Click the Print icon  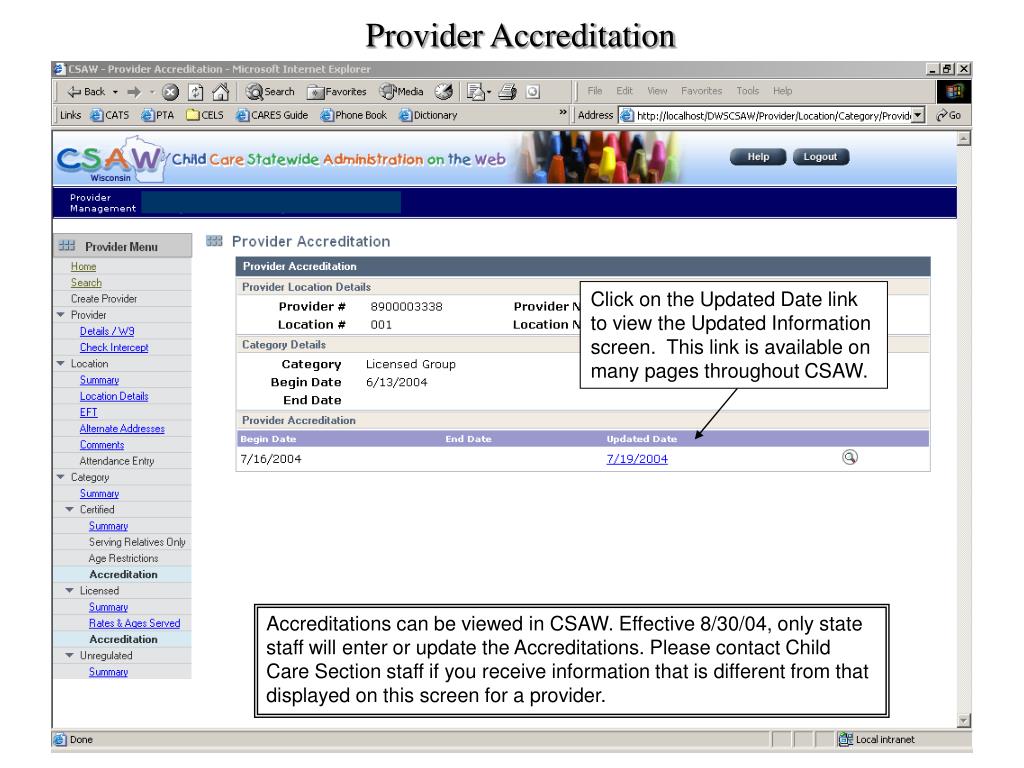(x=507, y=92)
